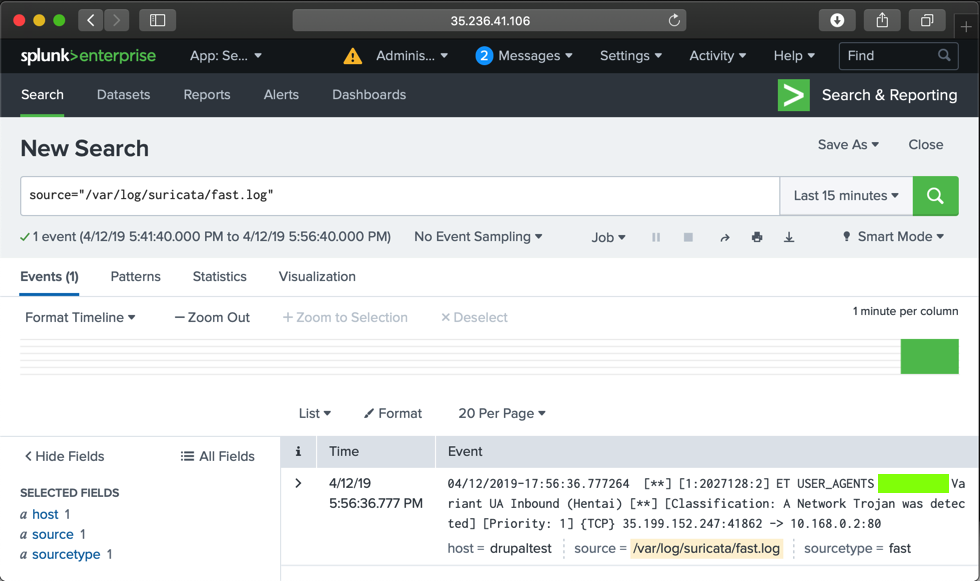This screenshot has height=581, width=980.
Task: Toggle the browser sidebar button
Action: coord(157,20)
